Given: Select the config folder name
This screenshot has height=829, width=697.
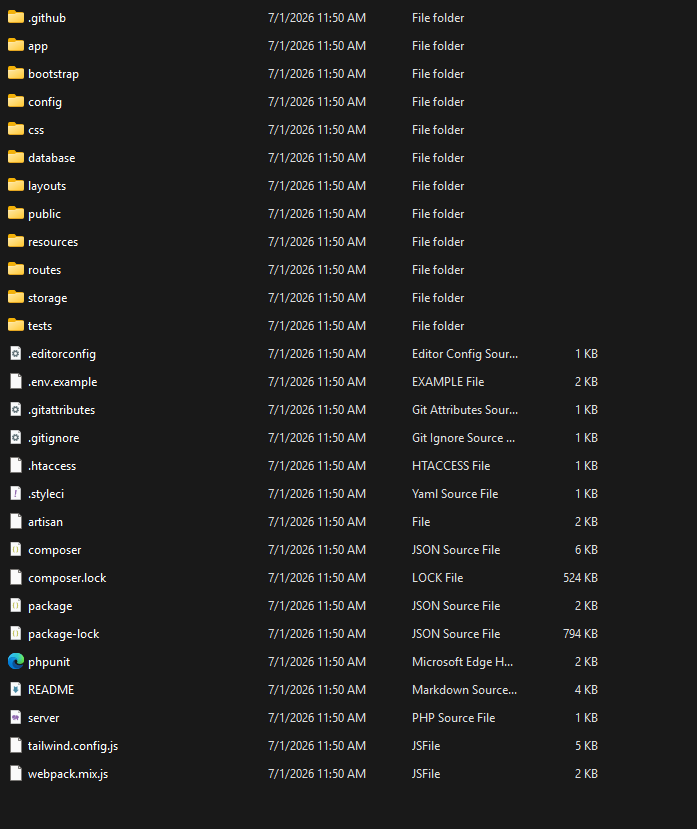Looking at the screenshot, I should [x=45, y=102].
